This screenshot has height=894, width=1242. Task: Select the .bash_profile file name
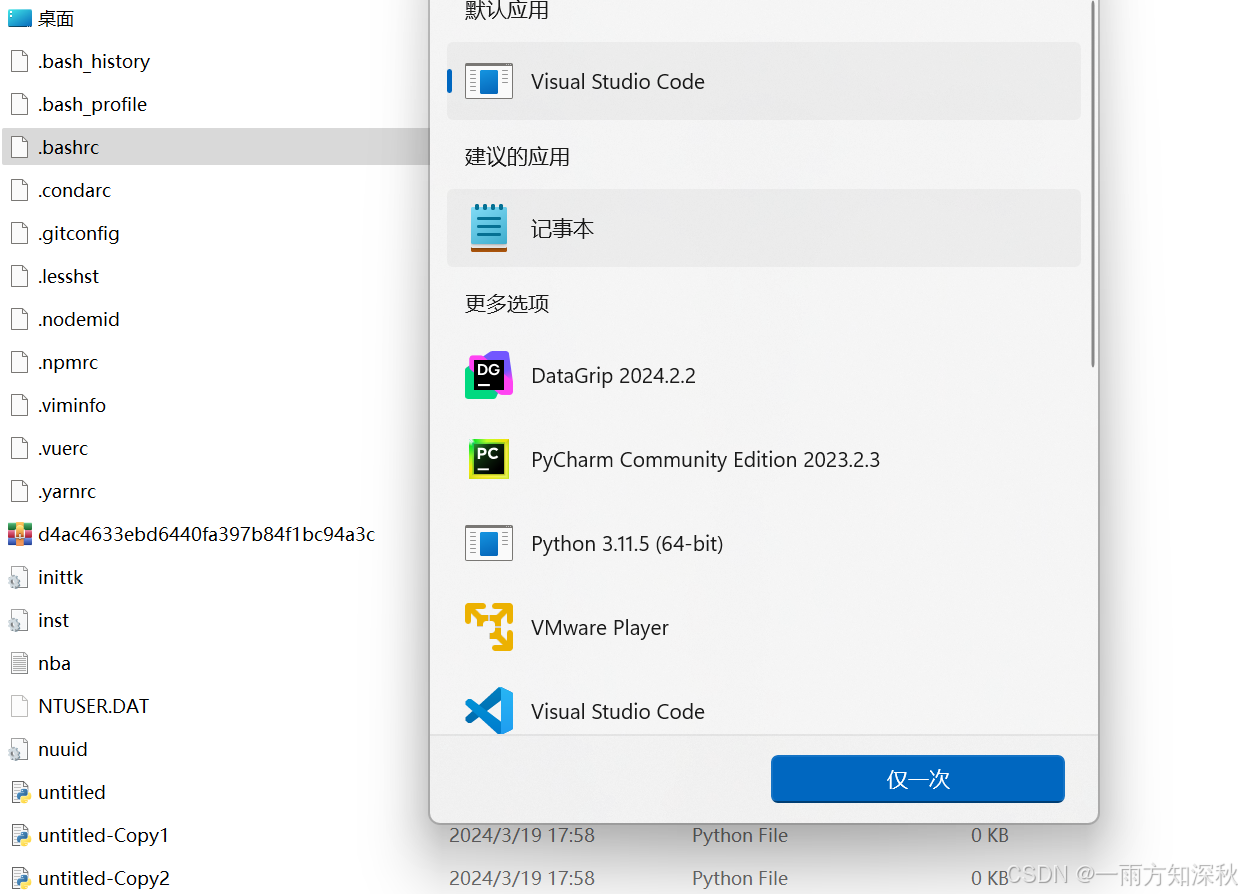pyautogui.click(x=92, y=104)
